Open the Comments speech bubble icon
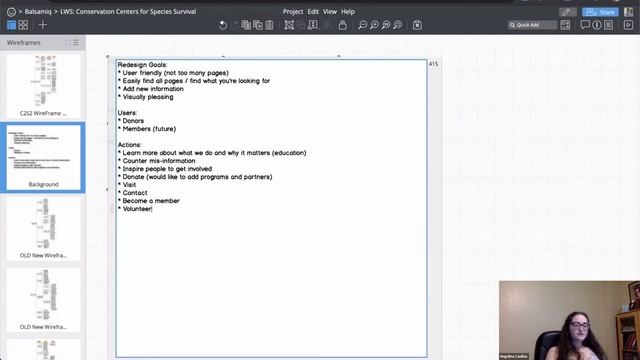640x360 pixels. pos(585,25)
